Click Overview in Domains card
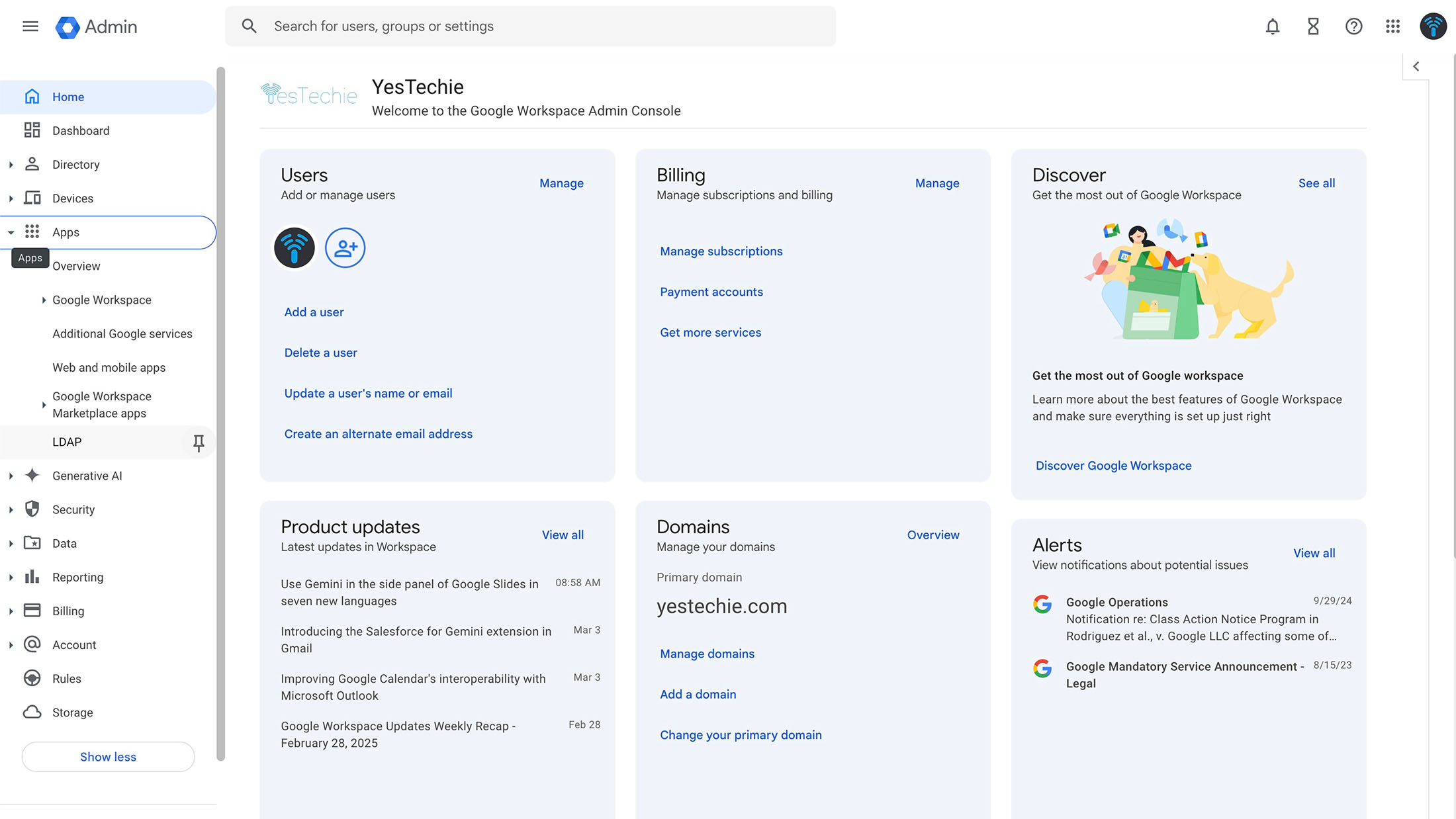1456x819 pixels. (933, 535)
